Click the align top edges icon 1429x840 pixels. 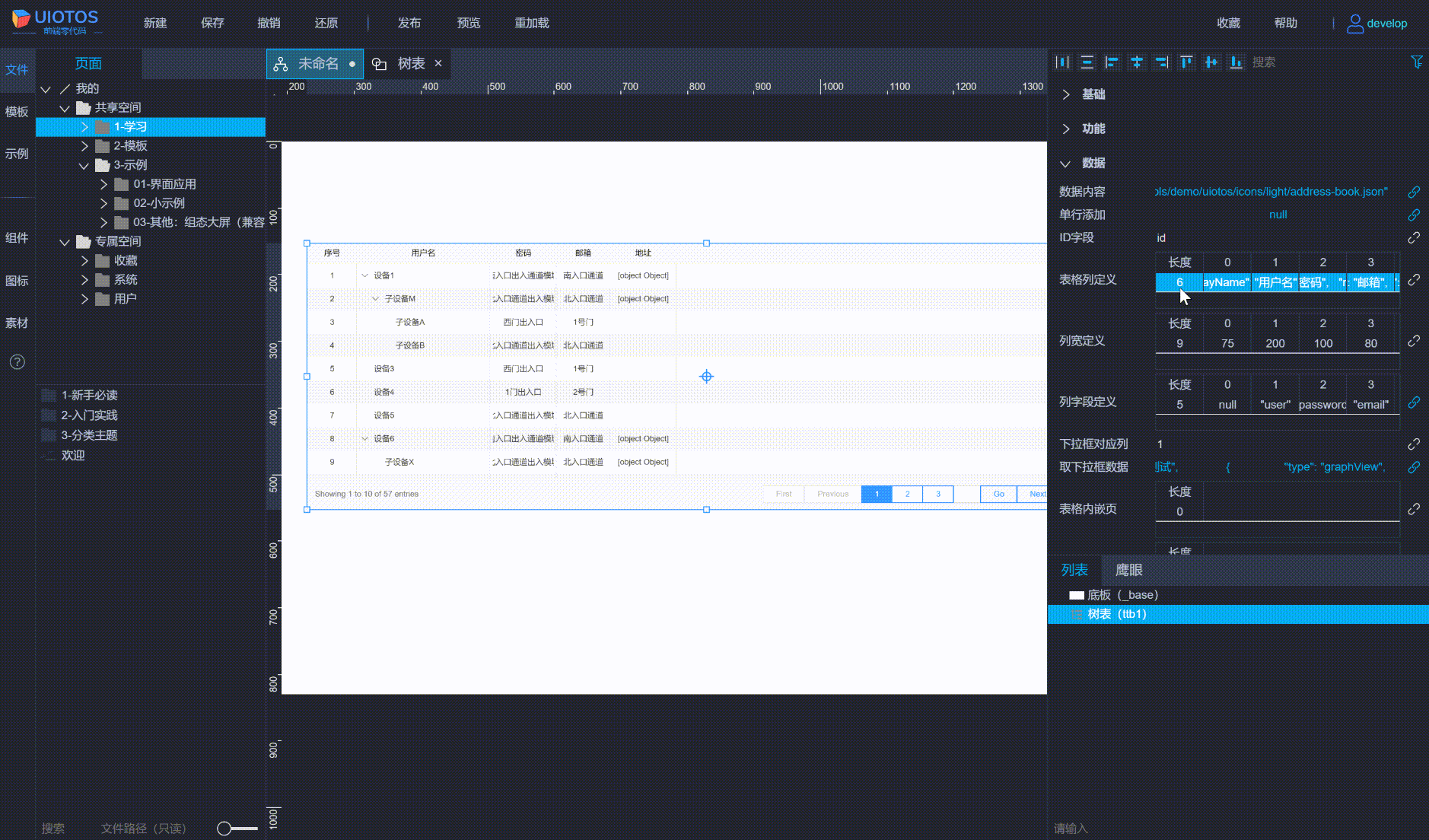tap(1186, 62)
